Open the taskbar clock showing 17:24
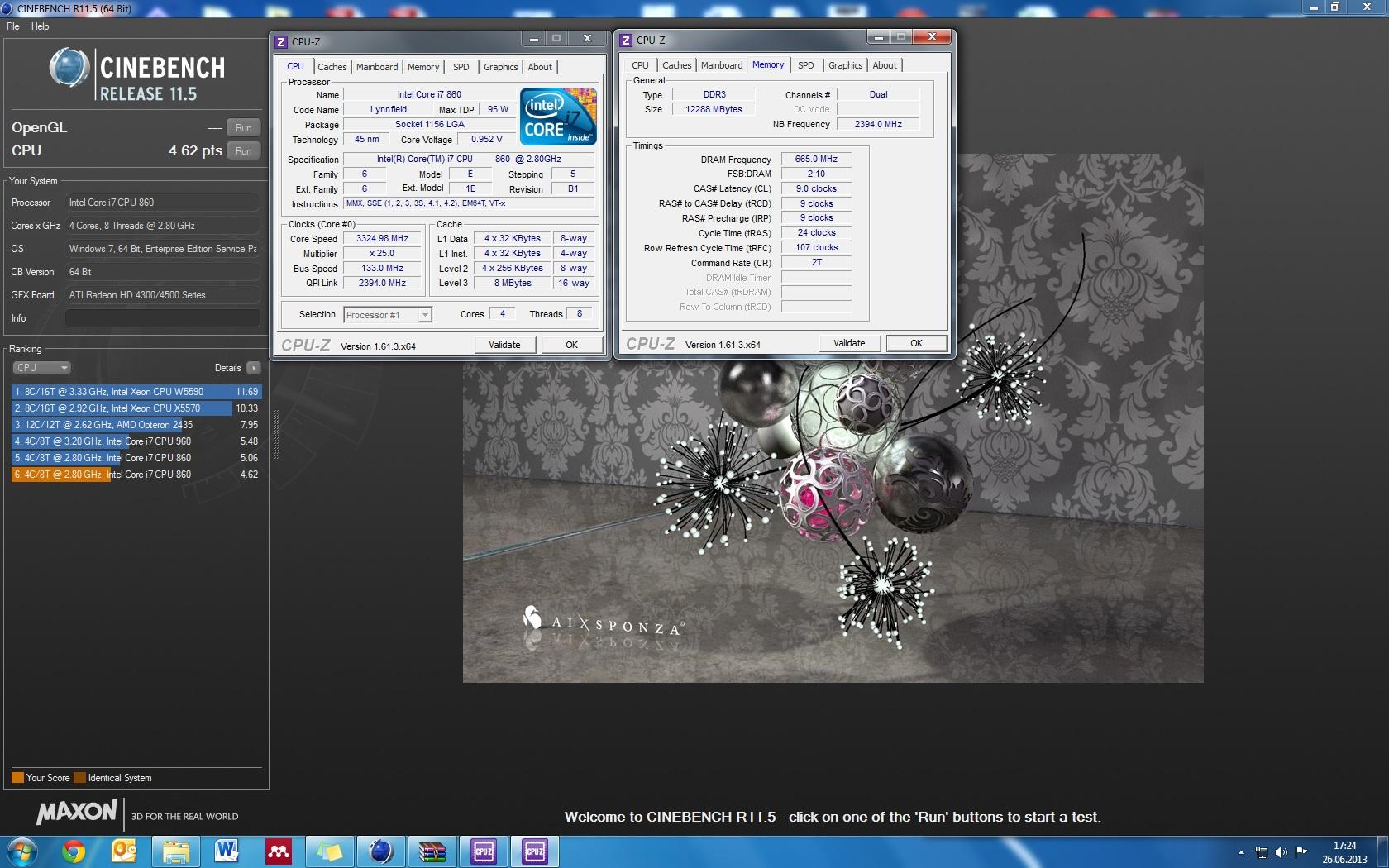Screen dimensions: 1389x868 point(1344,852)
